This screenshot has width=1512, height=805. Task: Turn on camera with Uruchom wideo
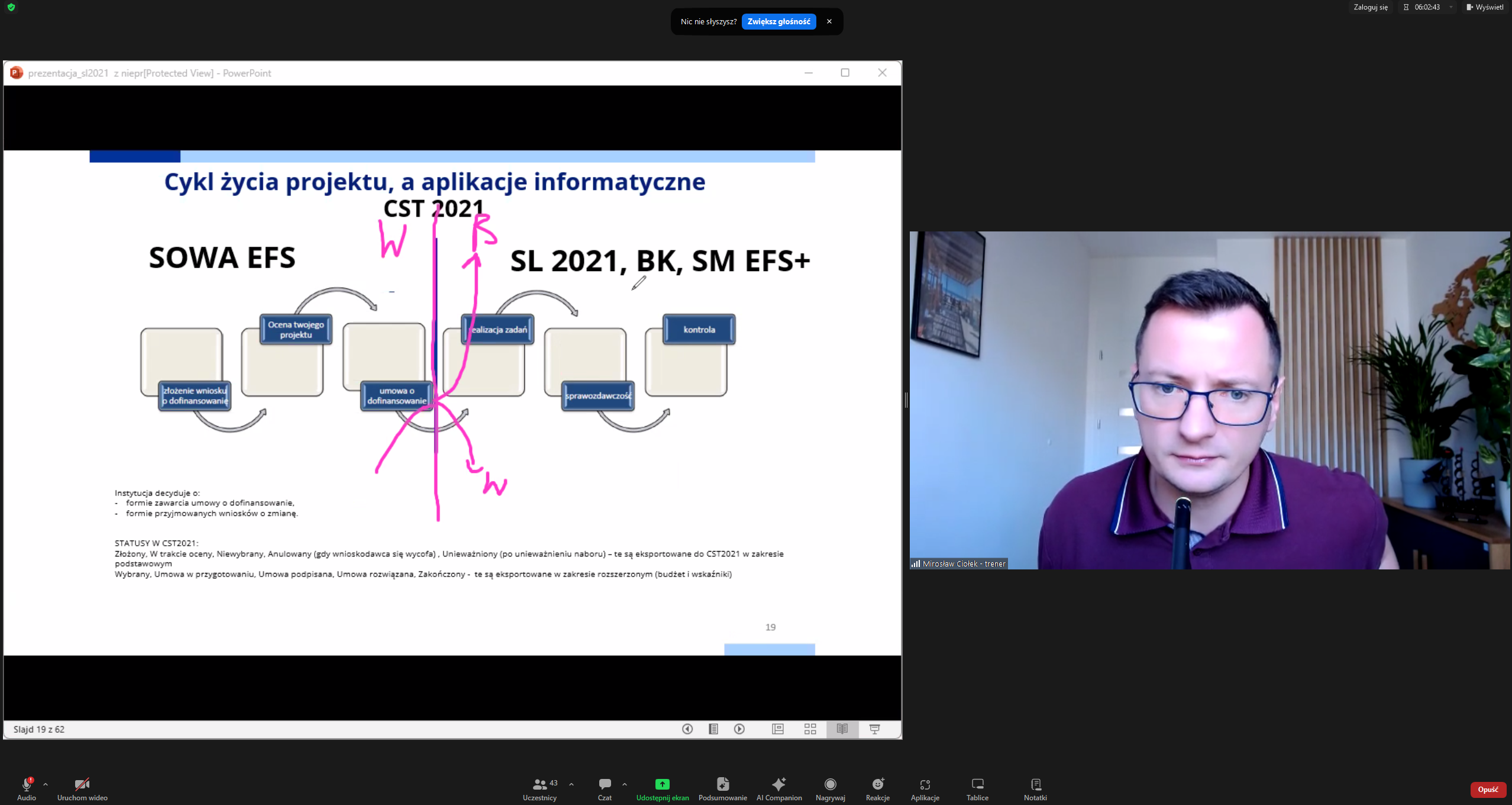click(x=82, y=784)
